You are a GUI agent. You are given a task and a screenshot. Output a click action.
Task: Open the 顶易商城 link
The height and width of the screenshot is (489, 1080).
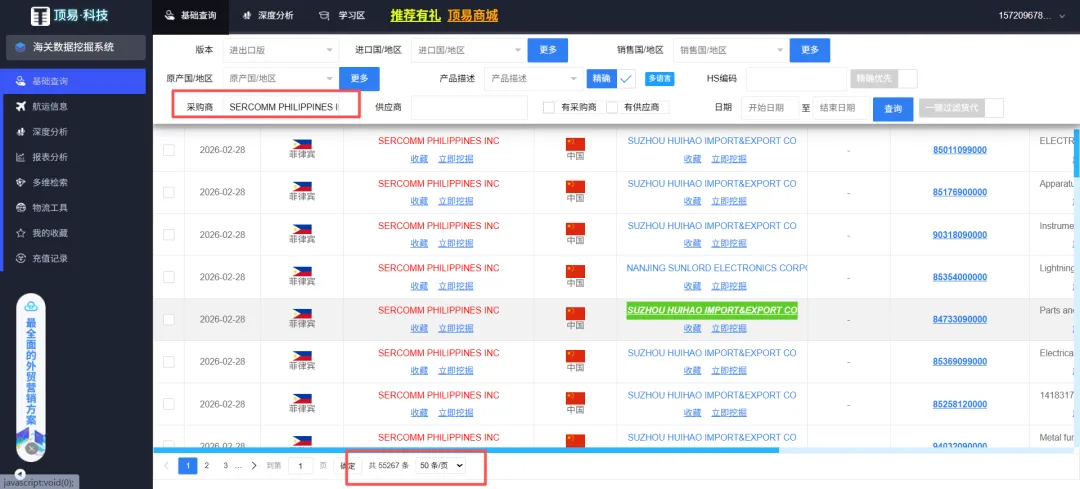click(472, 15)
